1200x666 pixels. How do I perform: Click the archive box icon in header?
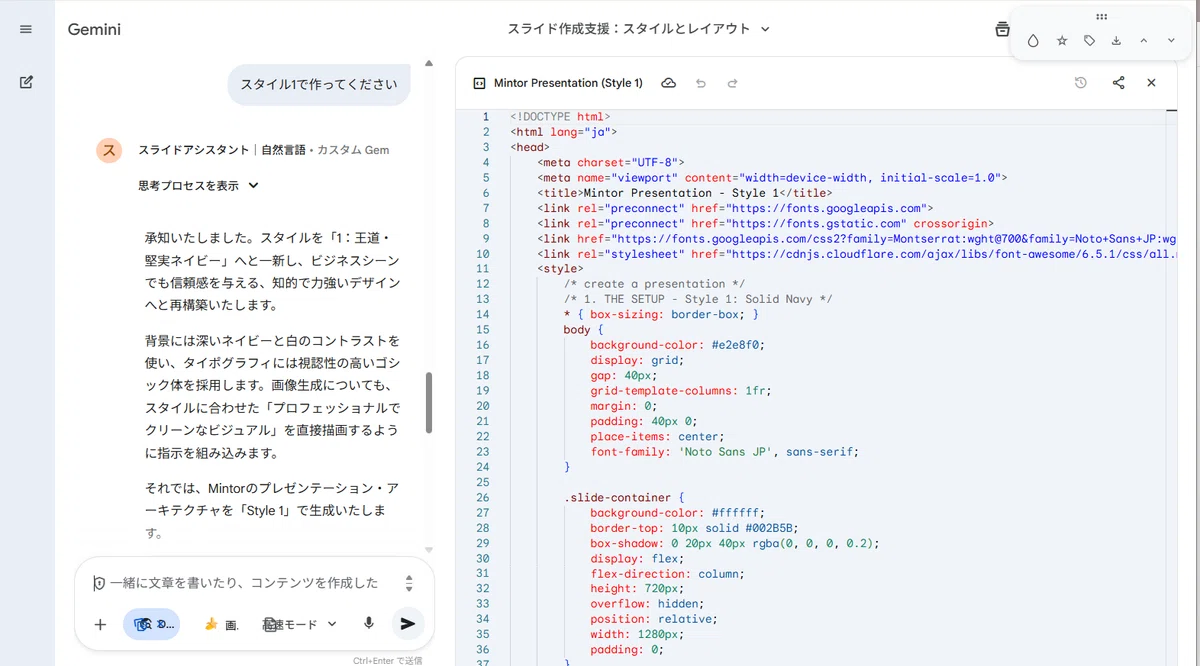click(1002, 29)
